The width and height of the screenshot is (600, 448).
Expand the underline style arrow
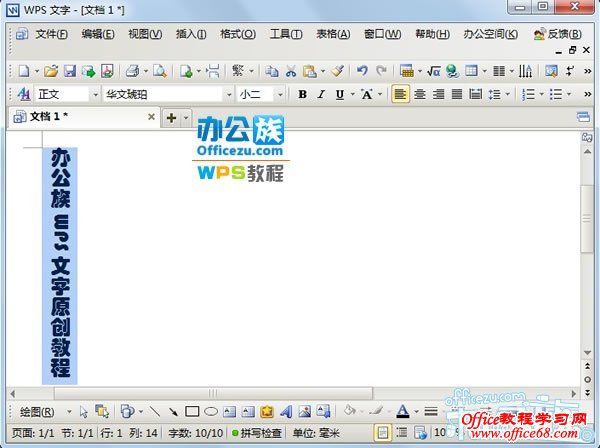click(352, 94)
